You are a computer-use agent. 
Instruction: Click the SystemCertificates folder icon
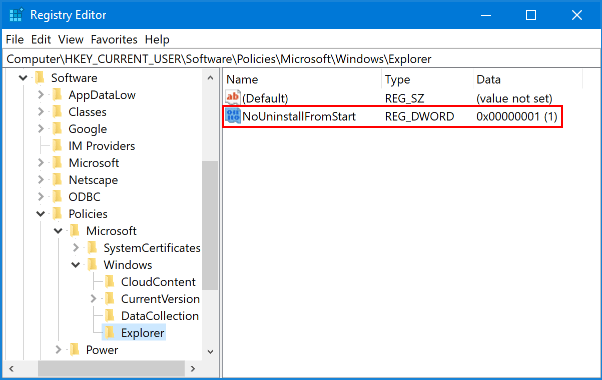point(92,248)
